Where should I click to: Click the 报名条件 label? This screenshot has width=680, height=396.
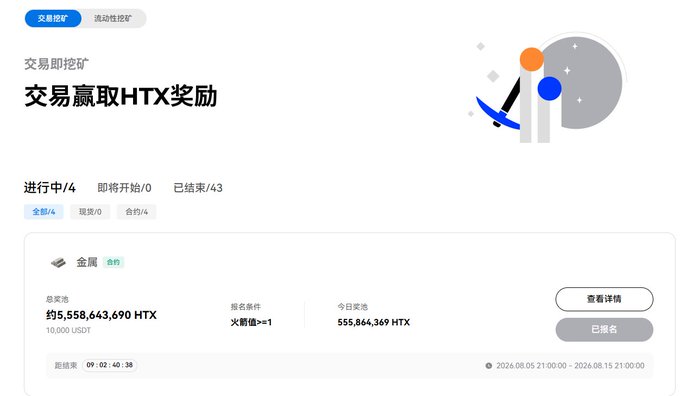245,307
